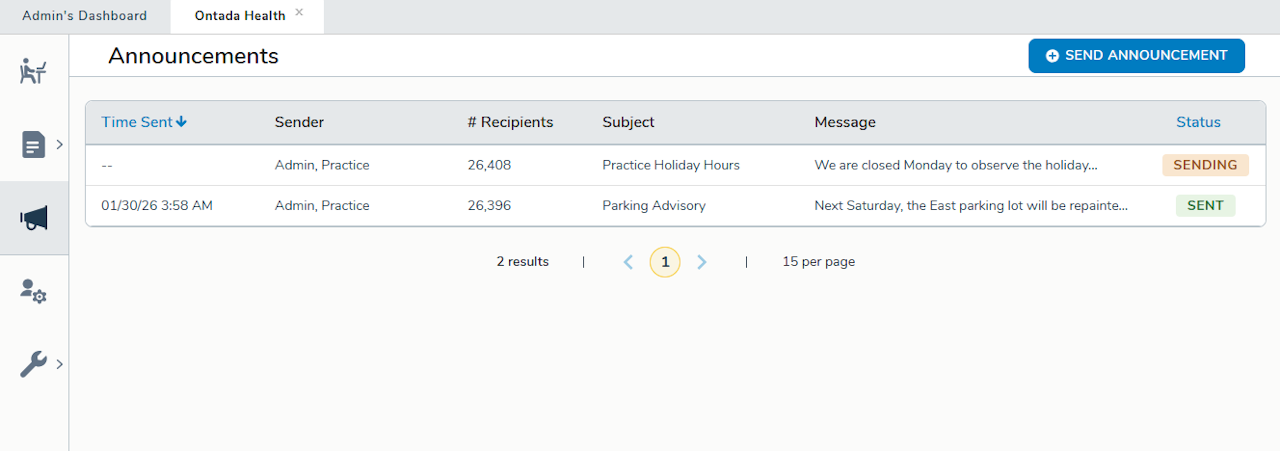Go to the previous results page
The image size is (1280, 451).
pyautogui.click(x=628, y=262)
